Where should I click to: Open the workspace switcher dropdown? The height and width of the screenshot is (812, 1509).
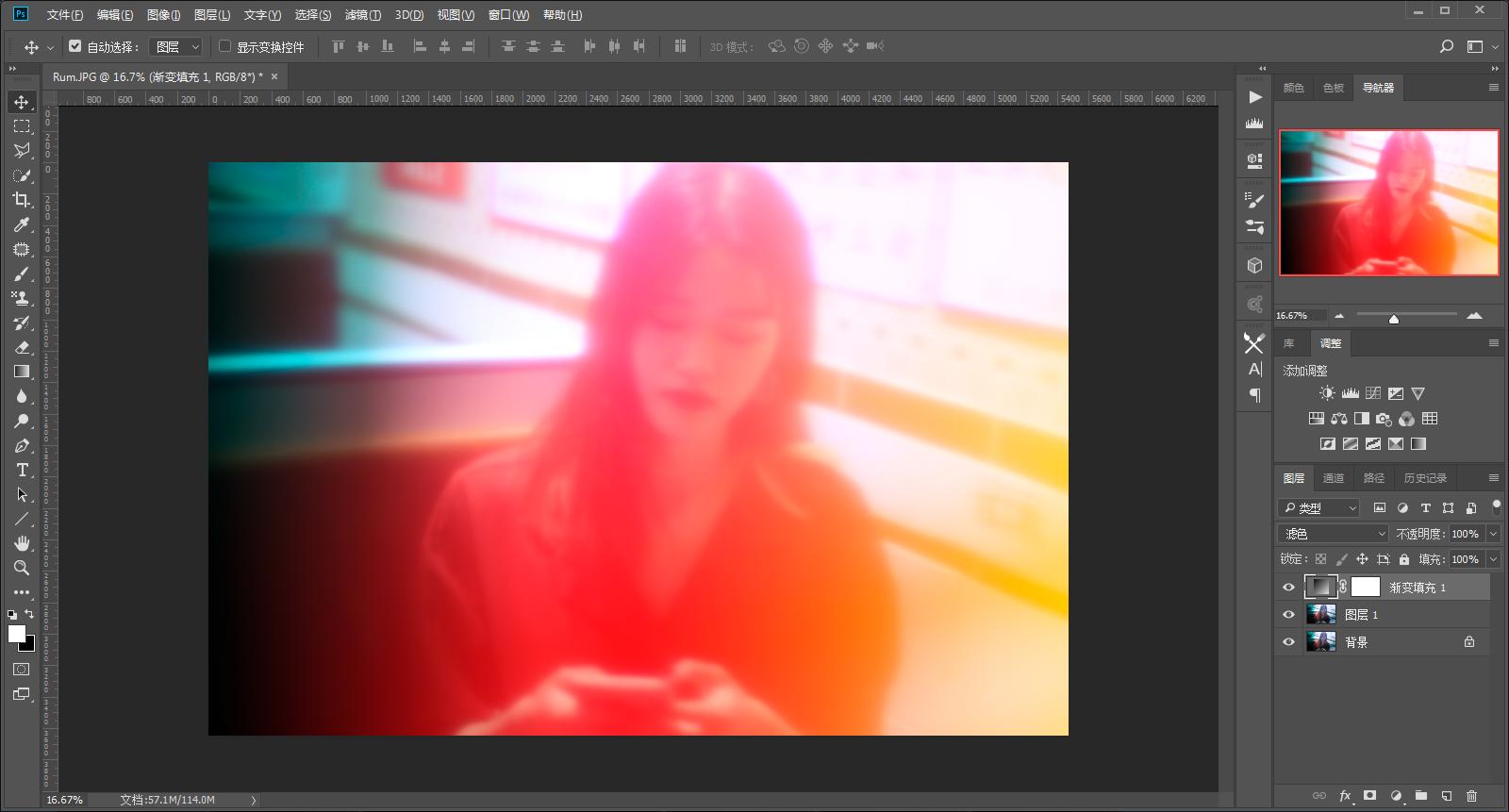(1480, 46)
